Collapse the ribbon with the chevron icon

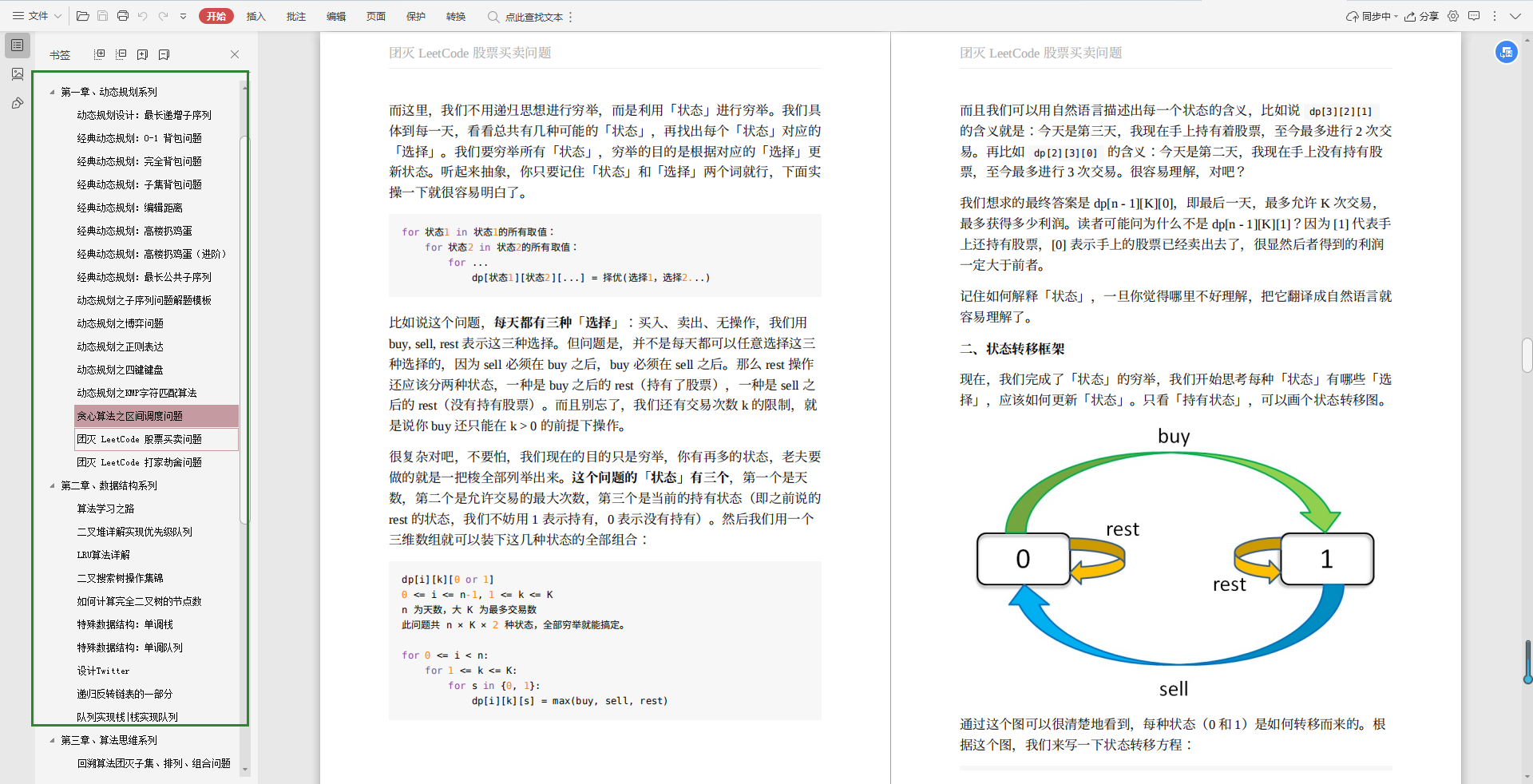click(1515, 16)
